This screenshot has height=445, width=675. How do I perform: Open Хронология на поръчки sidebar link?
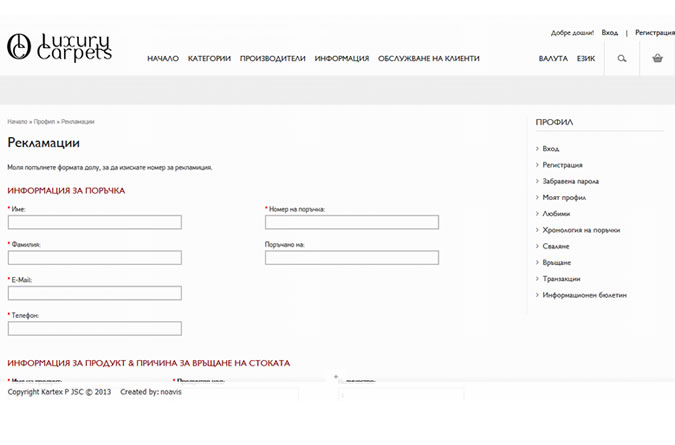(x=581, y=230)
